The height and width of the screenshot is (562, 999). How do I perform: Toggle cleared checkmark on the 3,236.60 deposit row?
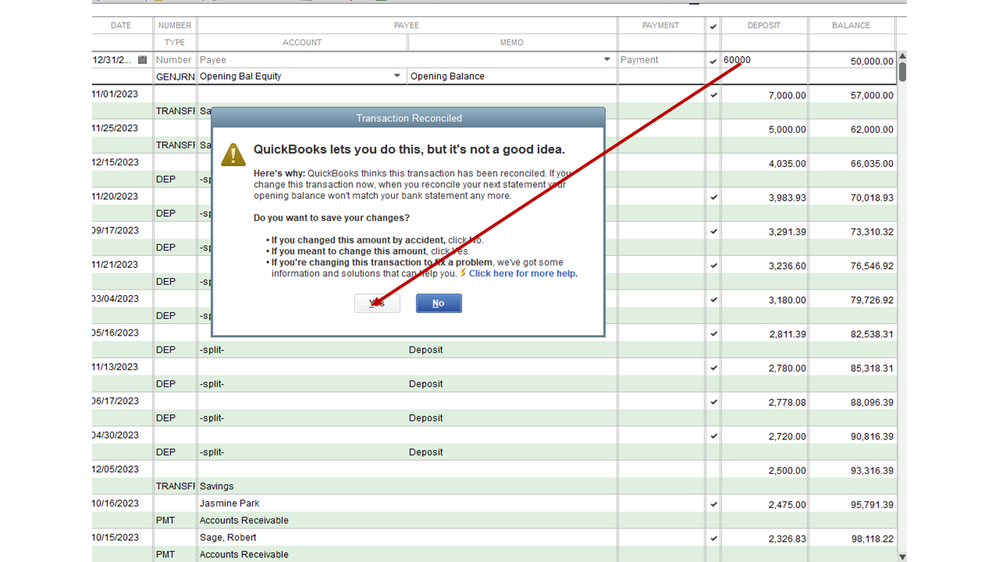point(714,266)
